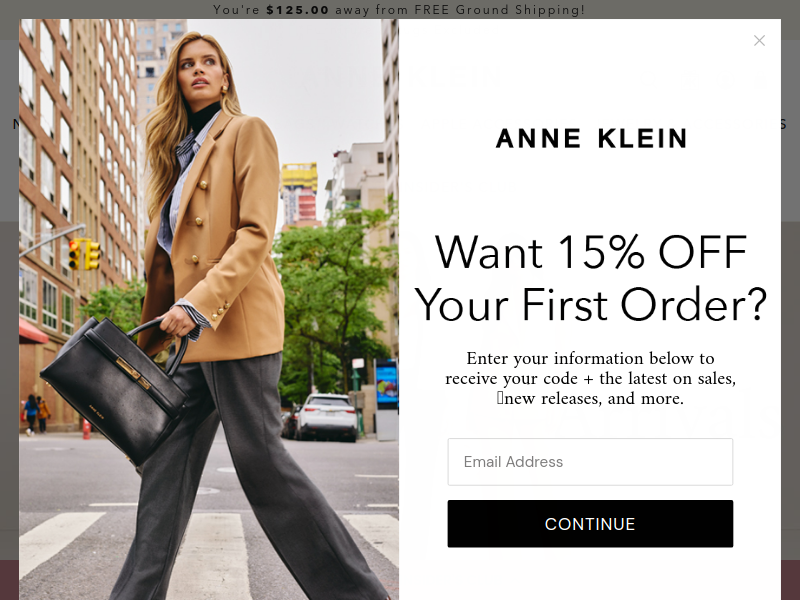Click the white car in the photo
The image size is (800, 600).
pos(327,416)
